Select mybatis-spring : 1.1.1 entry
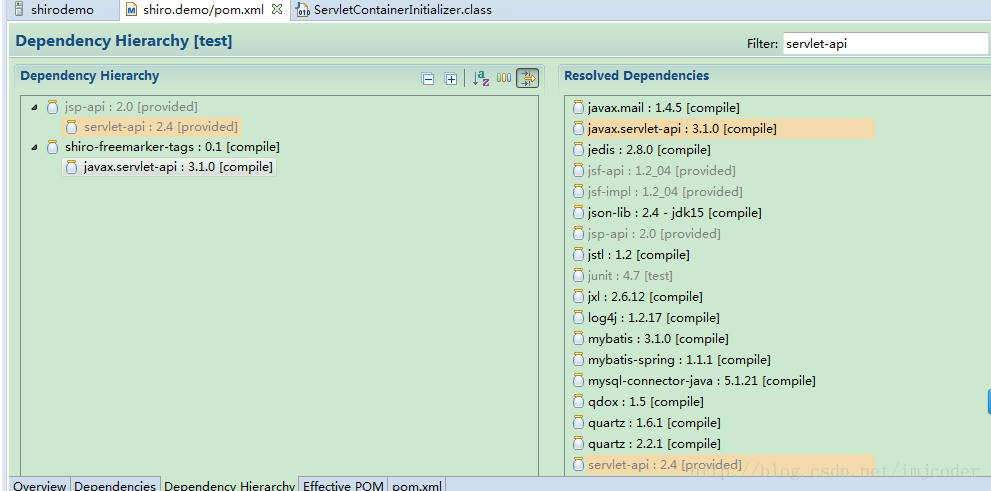Viewport: 991px width, 491px height. pos(679,360)
